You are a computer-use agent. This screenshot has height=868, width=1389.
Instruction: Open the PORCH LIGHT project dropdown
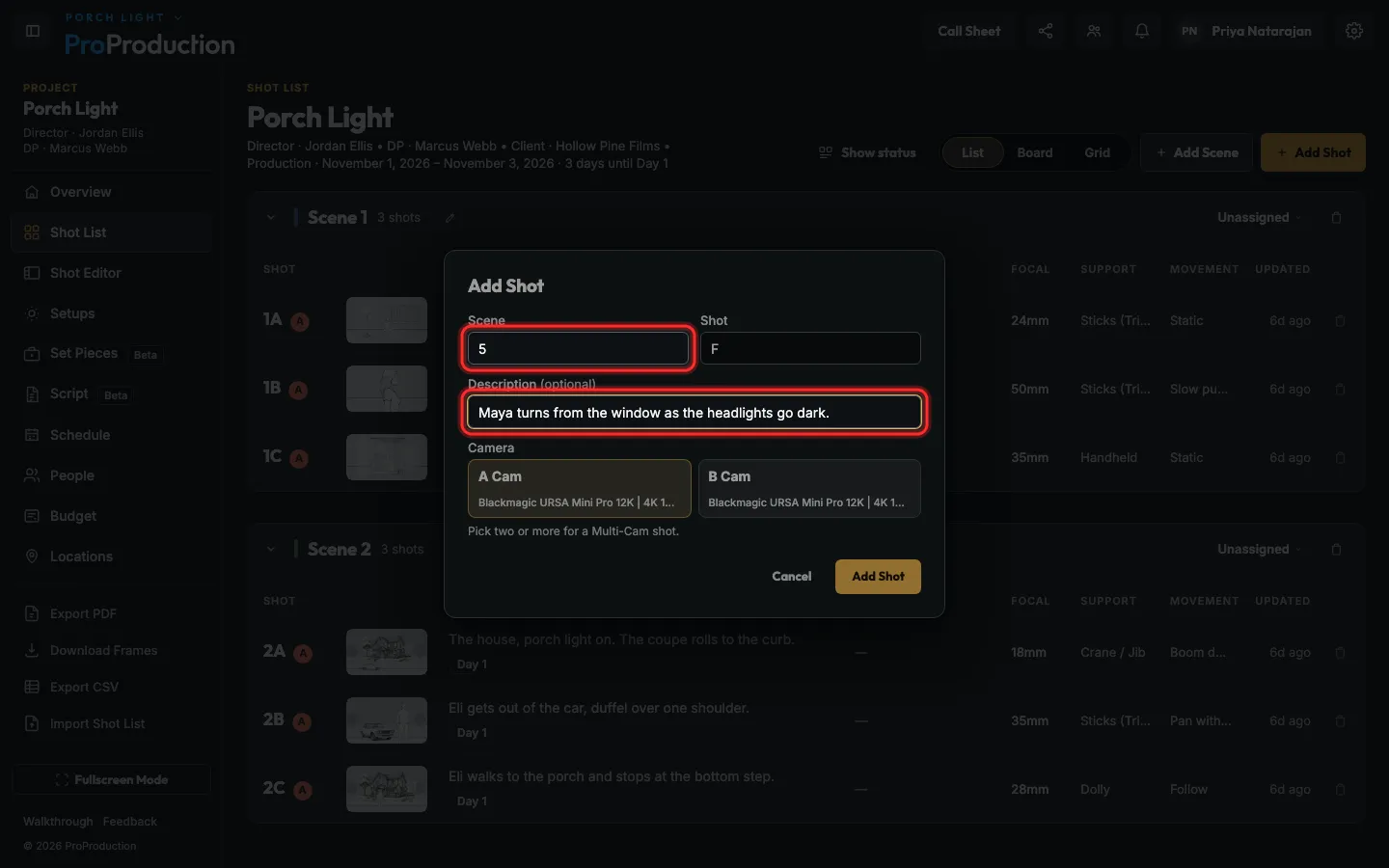pyautogui.click(x=123, y=17)
